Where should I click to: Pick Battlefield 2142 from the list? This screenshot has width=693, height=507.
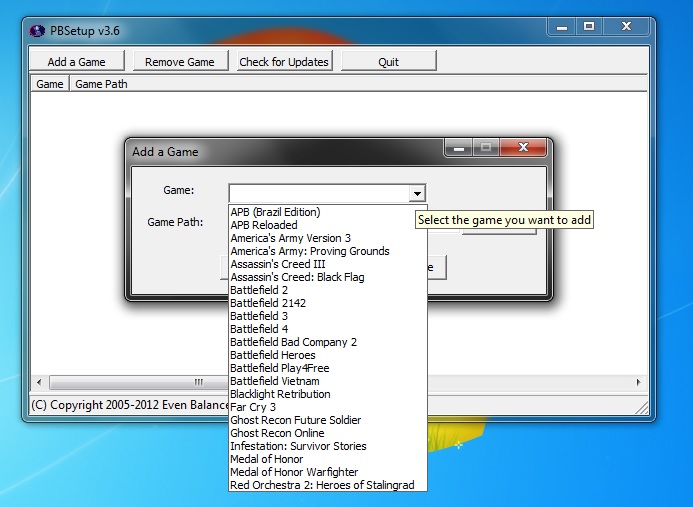327,303
